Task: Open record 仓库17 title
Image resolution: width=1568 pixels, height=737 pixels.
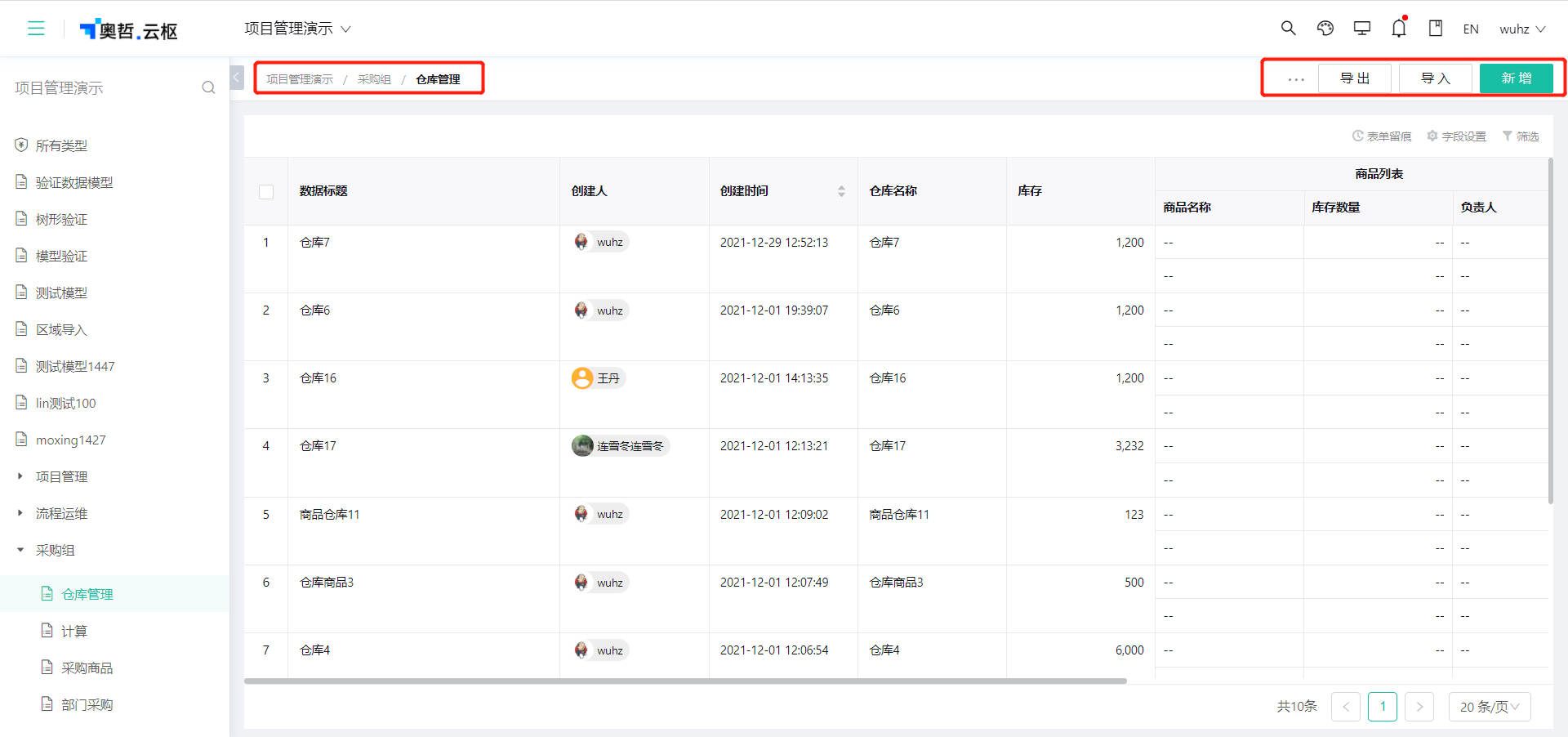Action: (318, 446)
